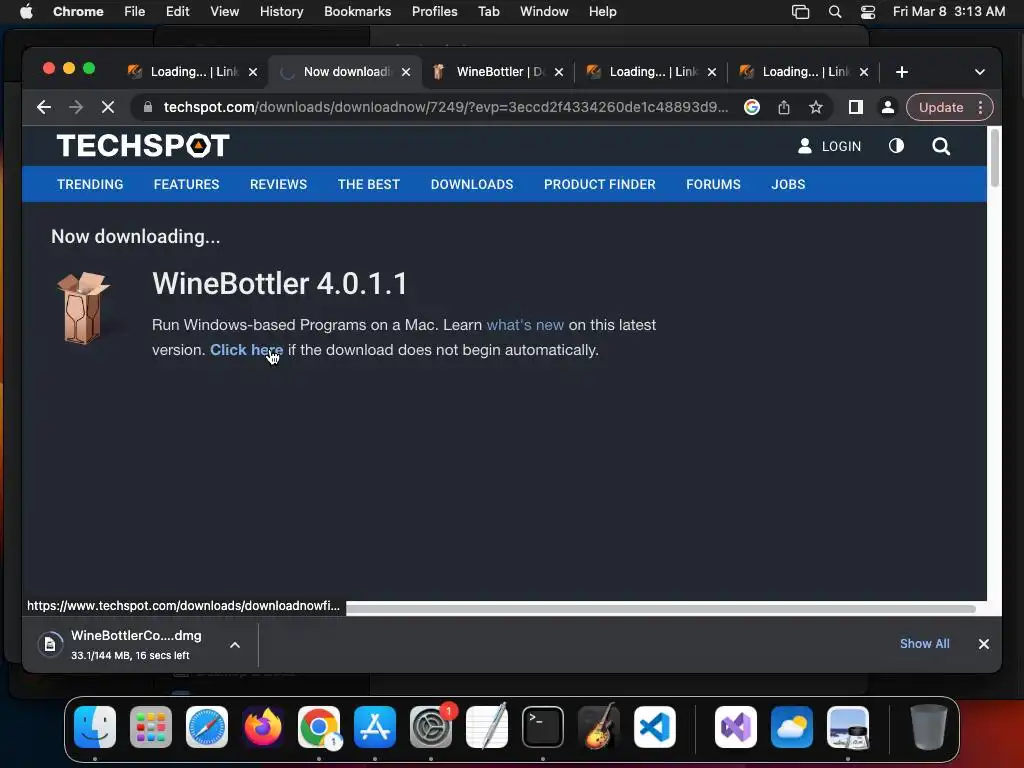Open Visual Studio Code from Dock
The image size is (1024, 768).
point(655,727)
